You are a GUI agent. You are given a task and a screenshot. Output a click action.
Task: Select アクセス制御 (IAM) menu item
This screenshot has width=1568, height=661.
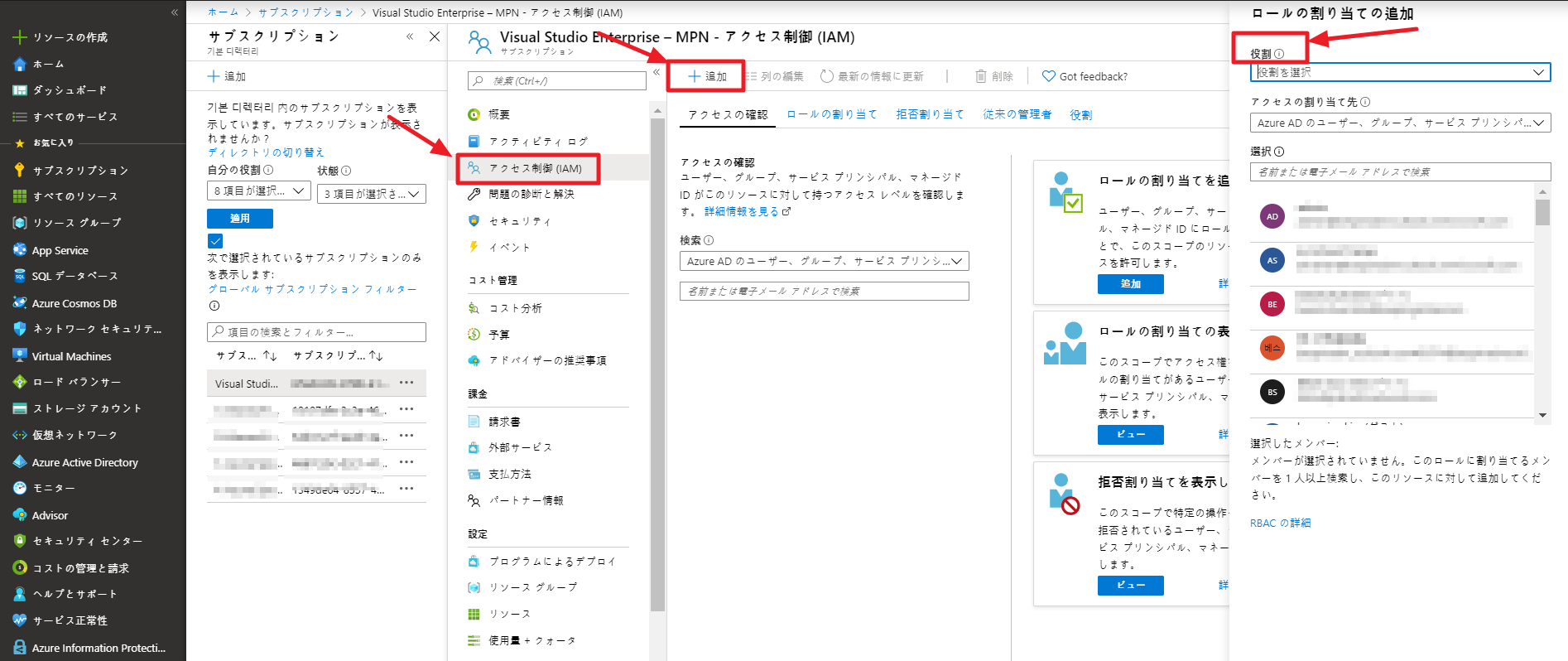535,168
